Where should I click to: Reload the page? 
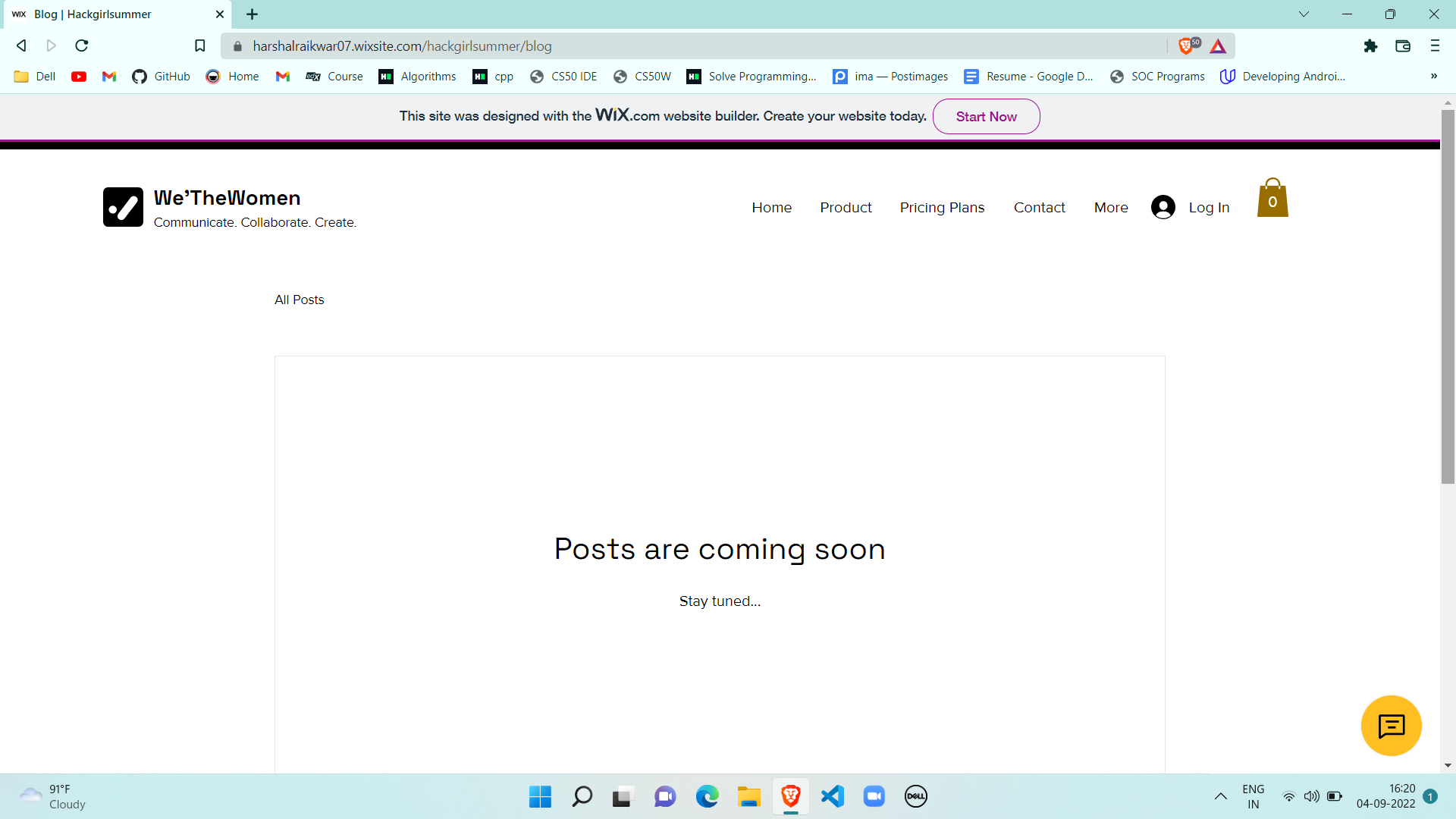tap(82, 46)
